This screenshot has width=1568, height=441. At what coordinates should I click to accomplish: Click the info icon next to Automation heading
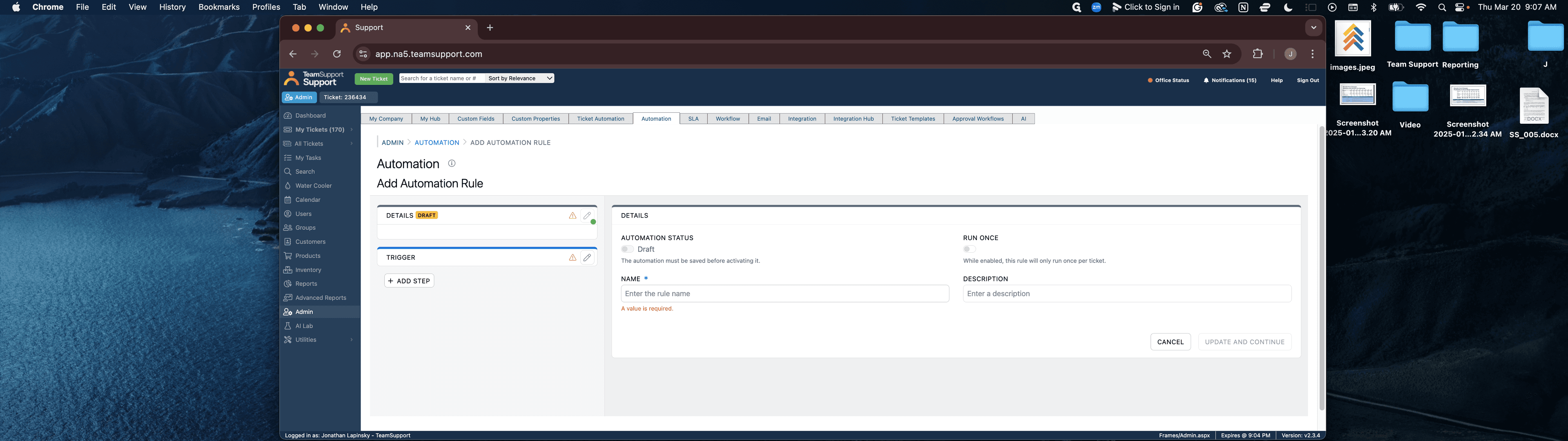[452, 163]
